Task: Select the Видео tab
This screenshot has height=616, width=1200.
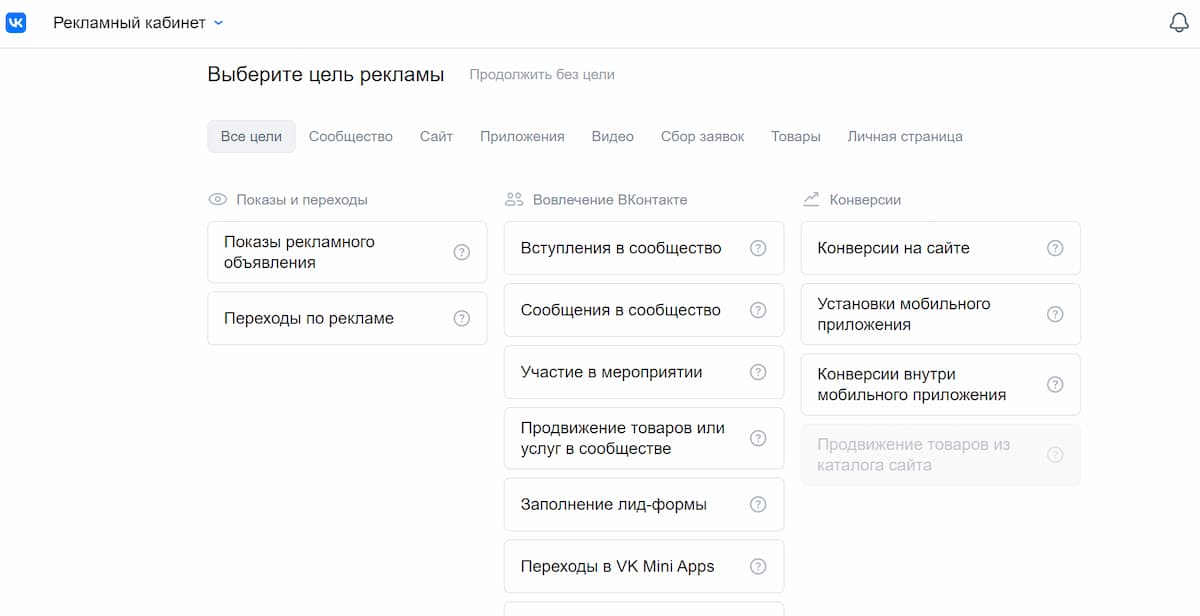Action: tap(613, 136)
